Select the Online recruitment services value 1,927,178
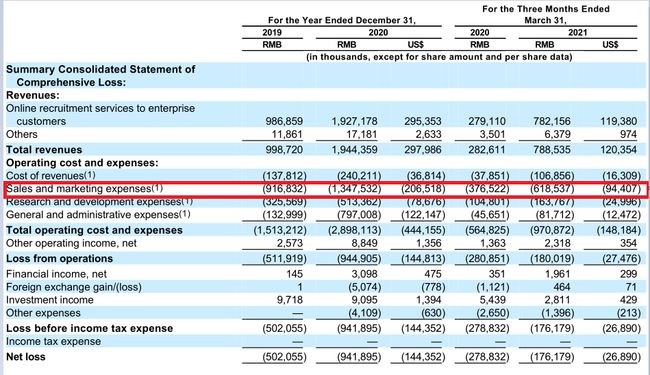The image size is (650, 375). tap(354, 121)
